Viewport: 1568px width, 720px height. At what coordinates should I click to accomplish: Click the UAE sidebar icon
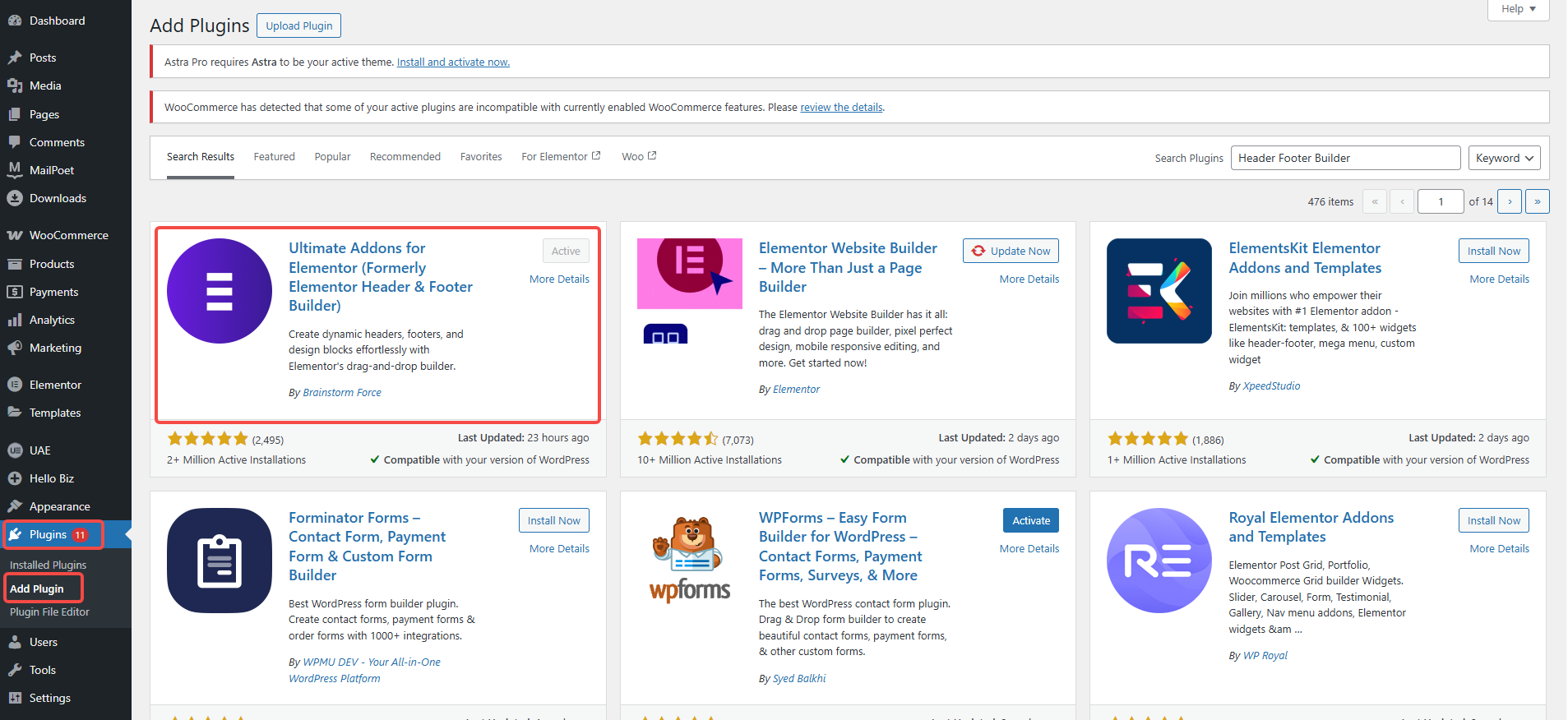tap(15, 450)
